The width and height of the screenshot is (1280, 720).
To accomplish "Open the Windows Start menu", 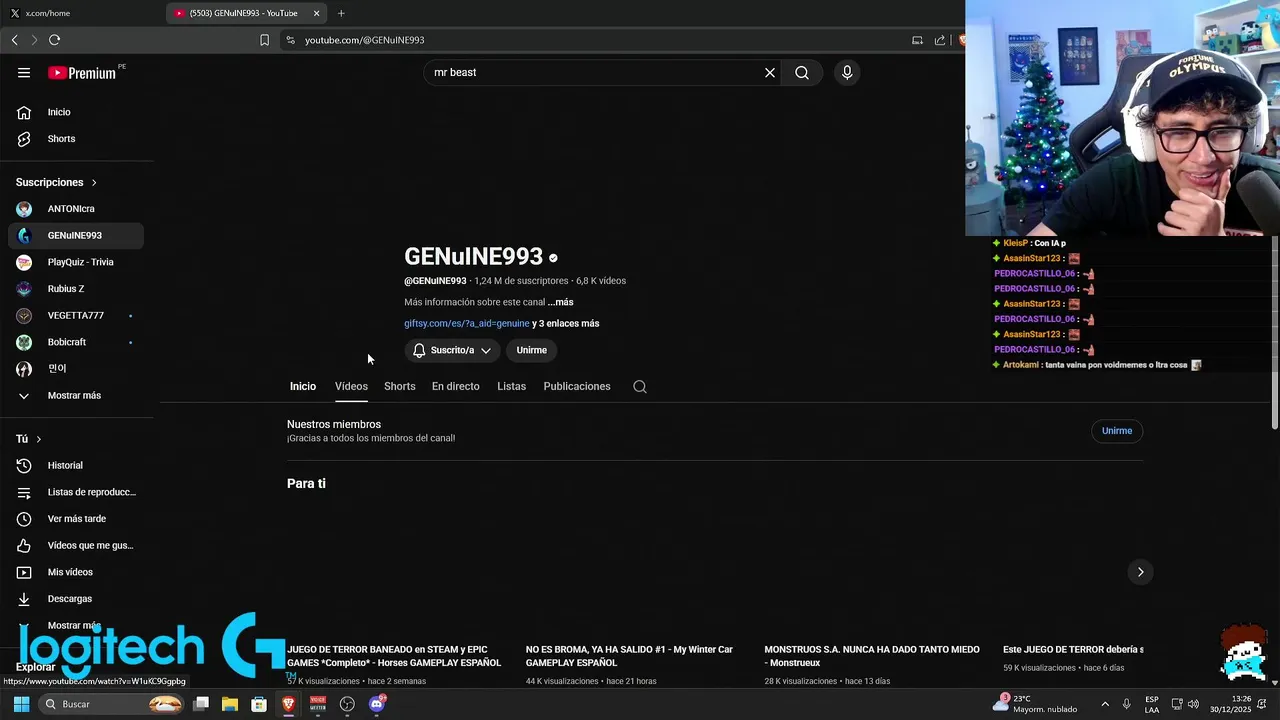I will pos(21,704).
